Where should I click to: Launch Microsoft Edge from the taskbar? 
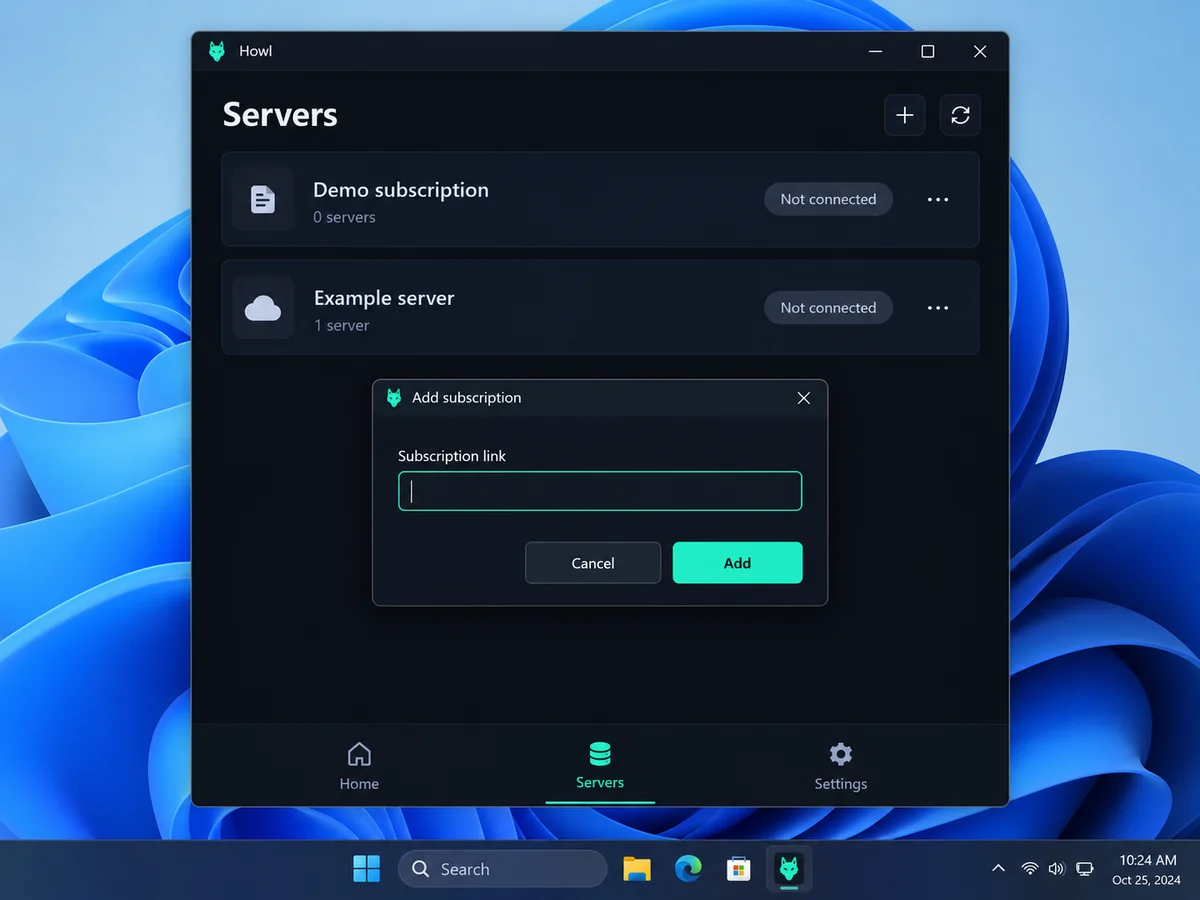pos(688,869)
